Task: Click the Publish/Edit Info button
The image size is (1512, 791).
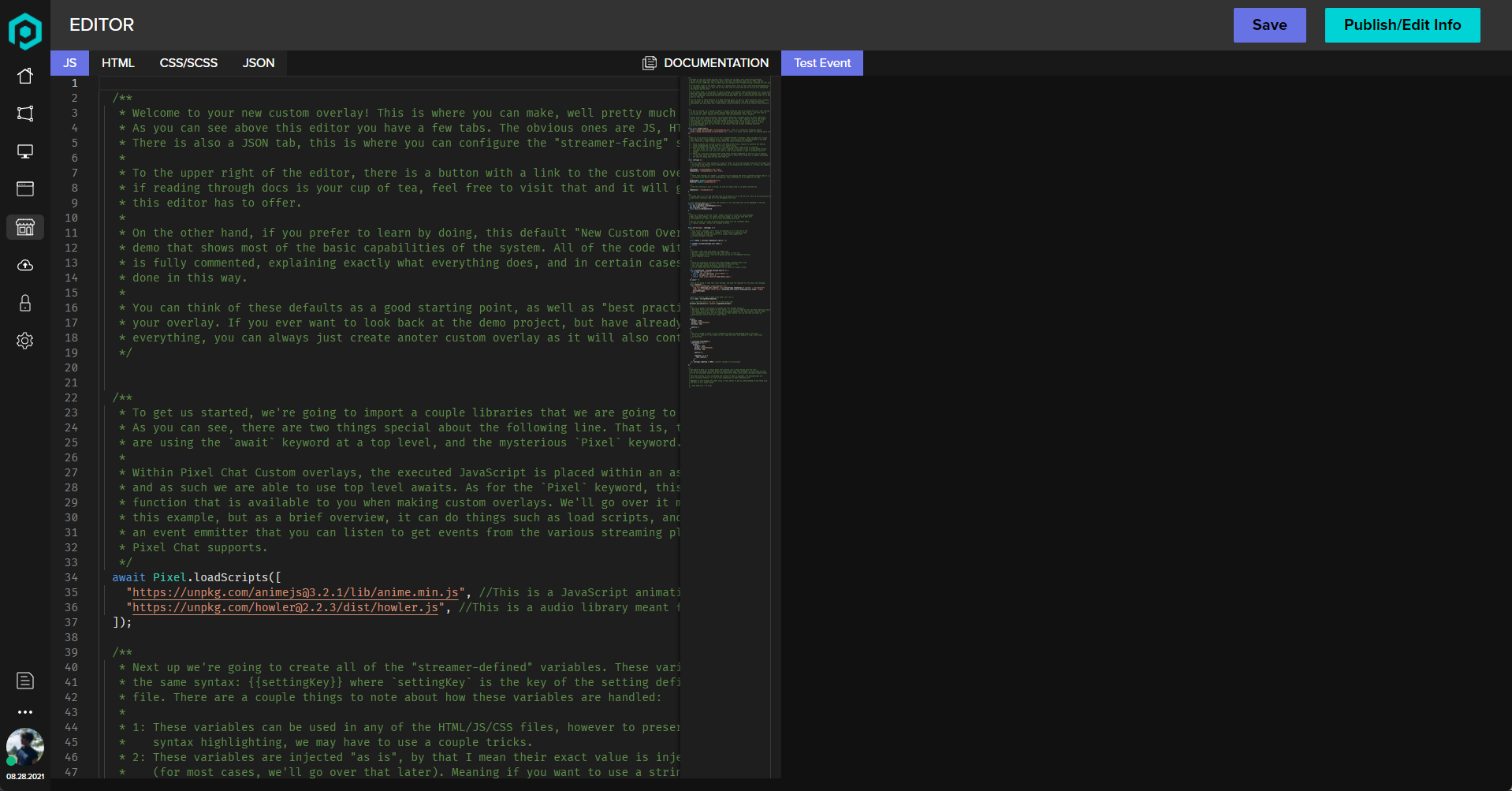Action: coord(1402,24)
